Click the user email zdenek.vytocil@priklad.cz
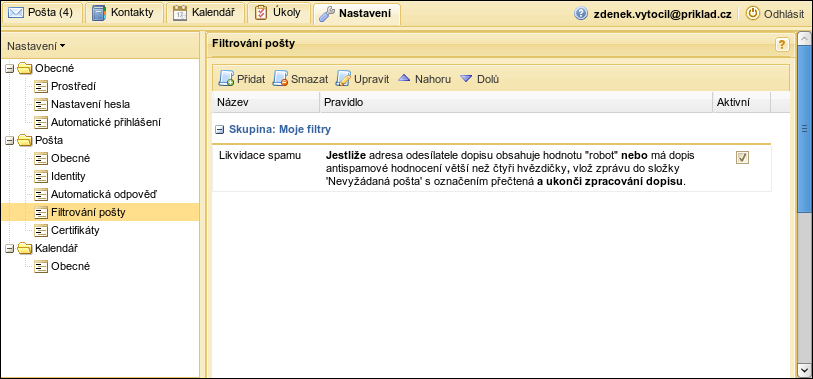 coord(662,14)
